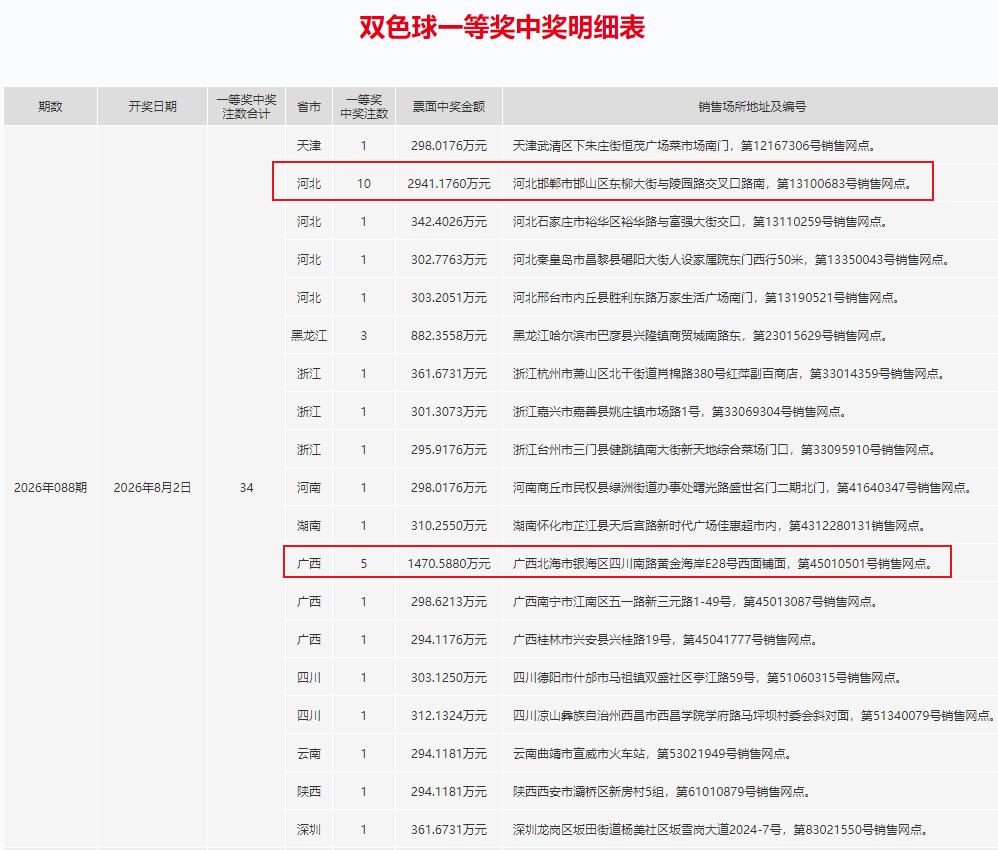Click the 陕西 province cell
The width and height of the screenshot is (998, 850).
click(x=309, y=792)
